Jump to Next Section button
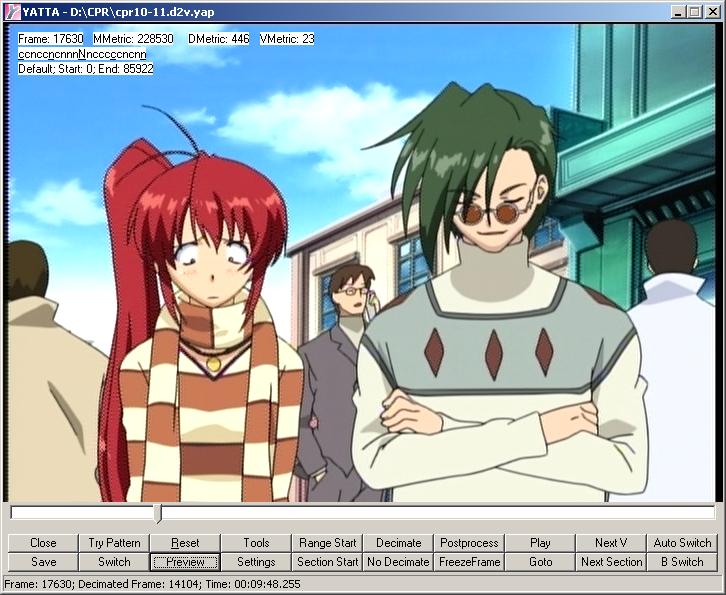The image size is (726, 595). coord(611,562)
